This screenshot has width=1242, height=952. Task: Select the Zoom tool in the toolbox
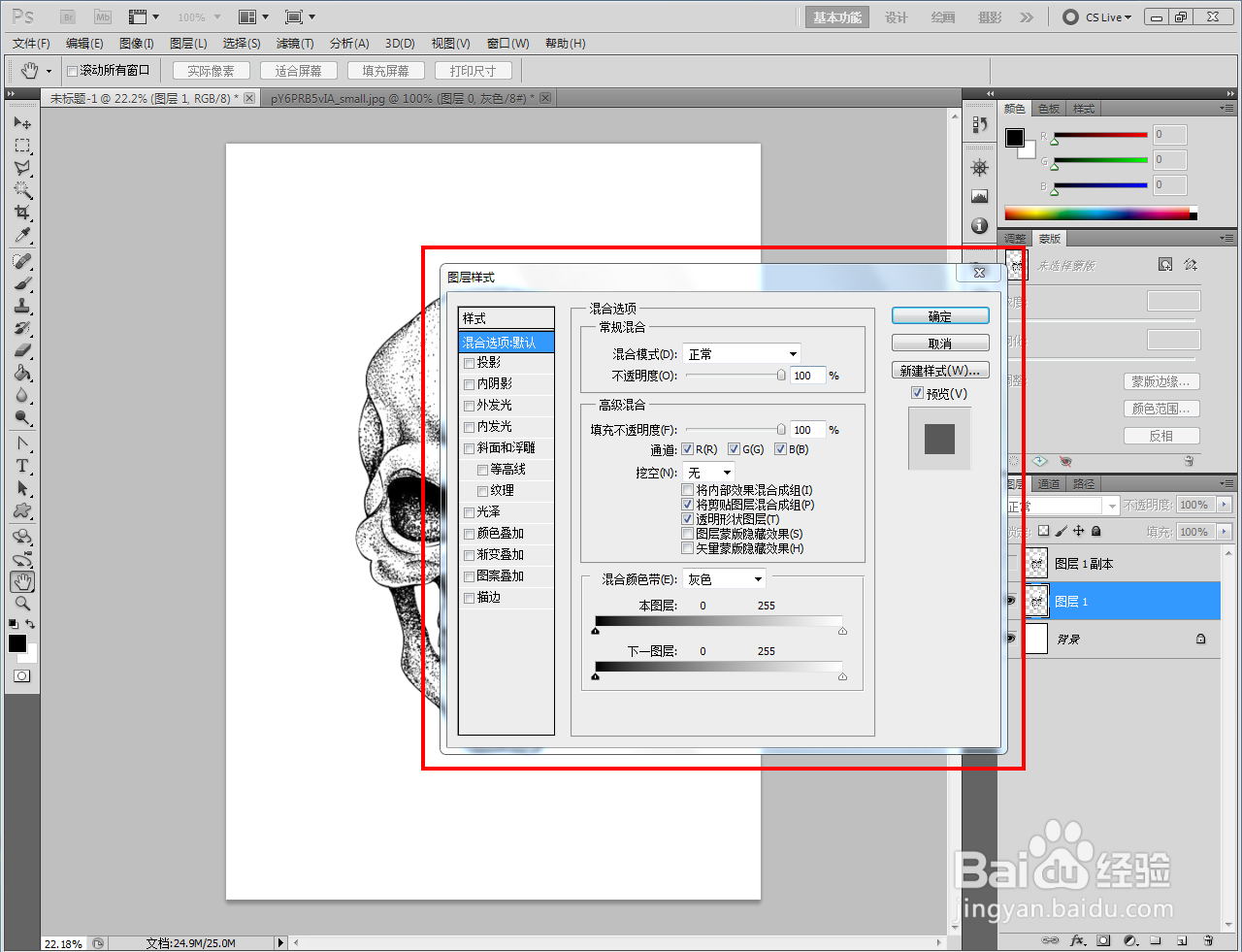[x=22, y=604]
